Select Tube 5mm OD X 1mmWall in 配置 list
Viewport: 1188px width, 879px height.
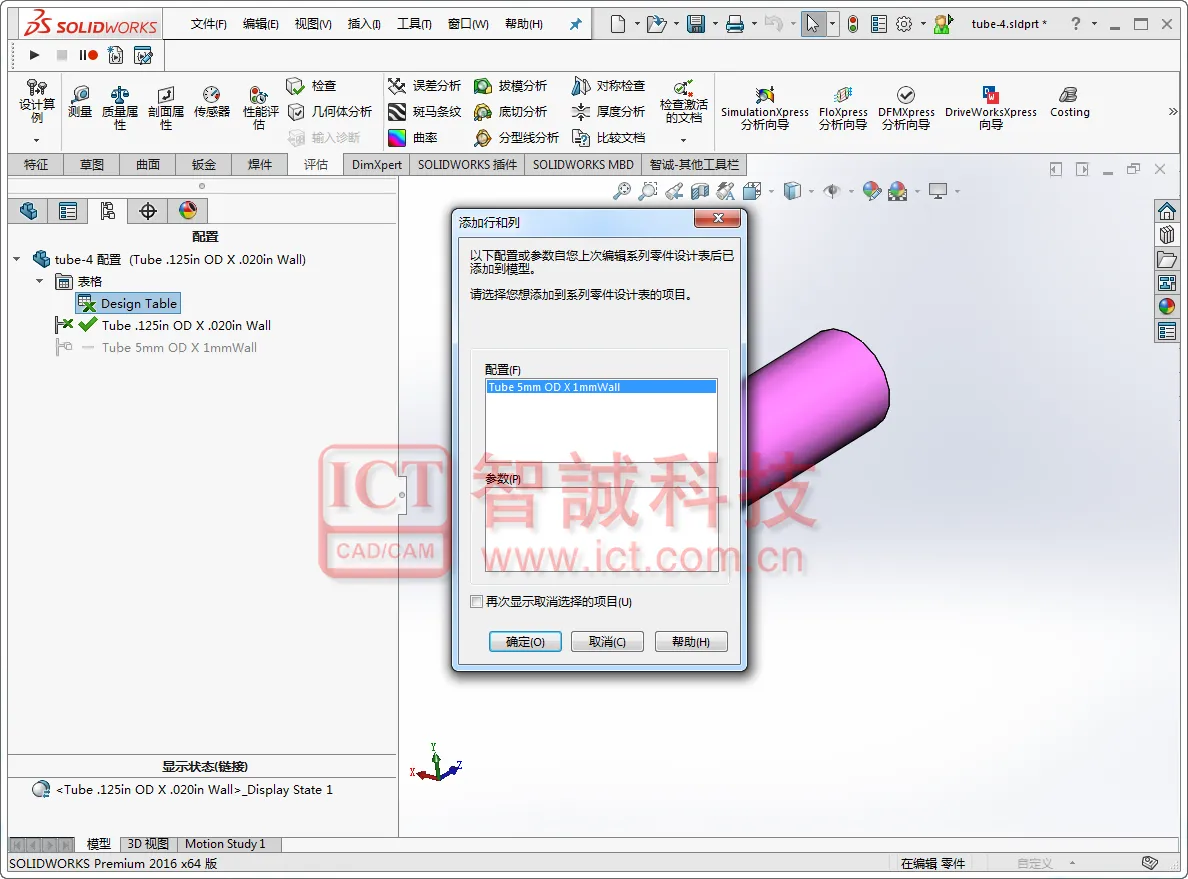[x=601, y=387]
